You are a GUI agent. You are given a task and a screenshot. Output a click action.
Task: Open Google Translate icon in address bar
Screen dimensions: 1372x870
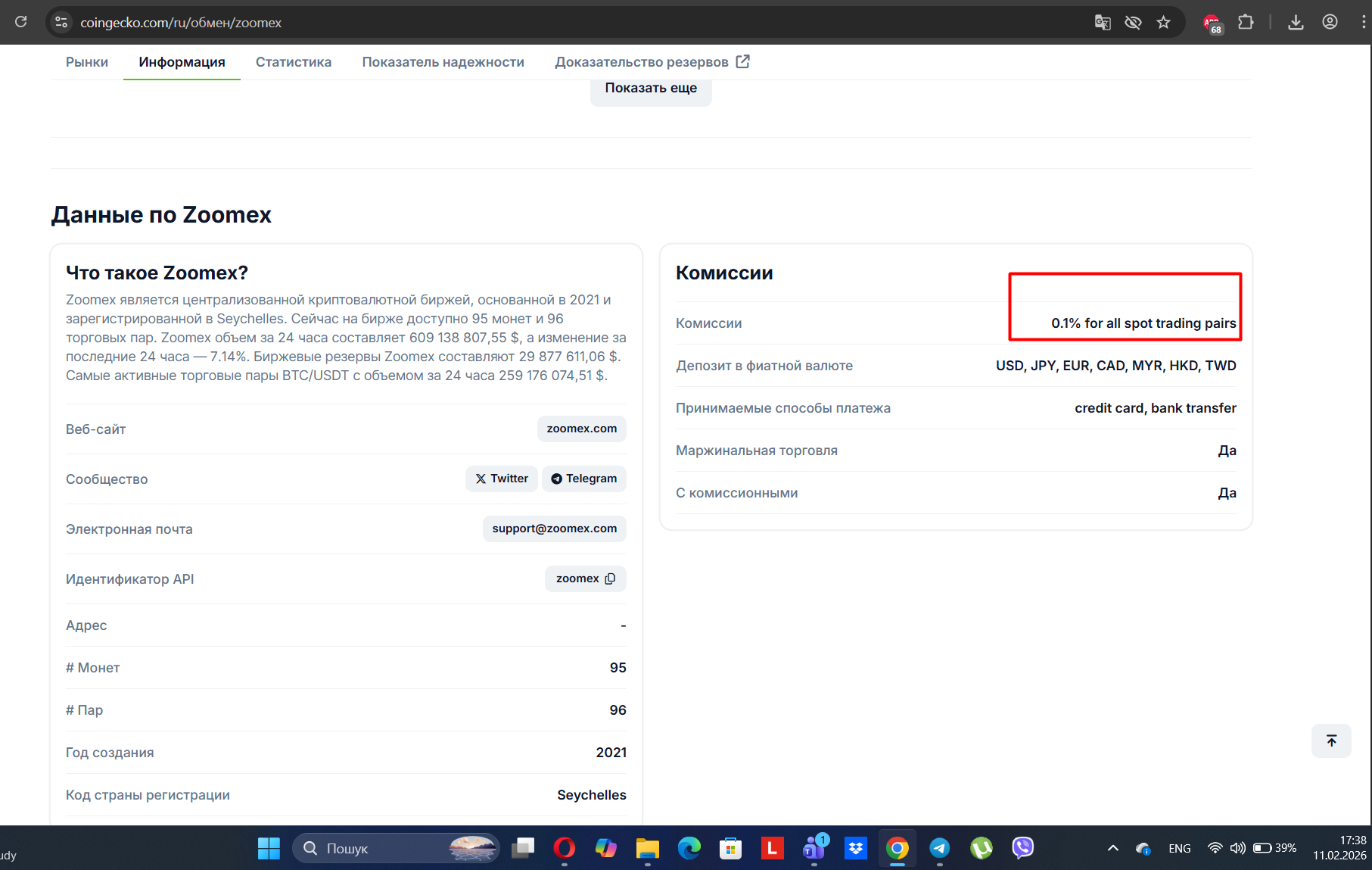coord(1103,22)
